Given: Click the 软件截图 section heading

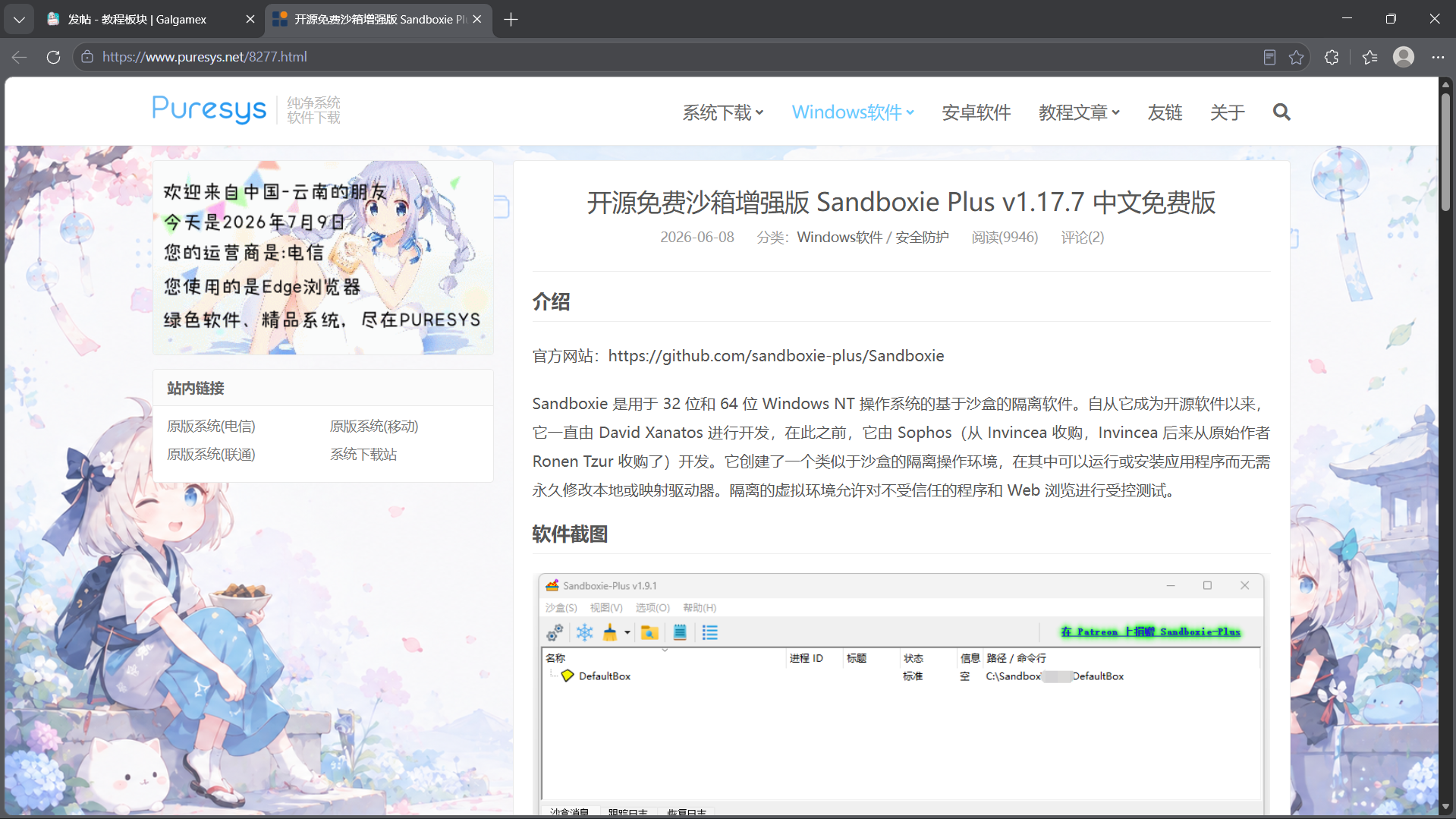Looking at the screenshot, I should tap(570, 534).
